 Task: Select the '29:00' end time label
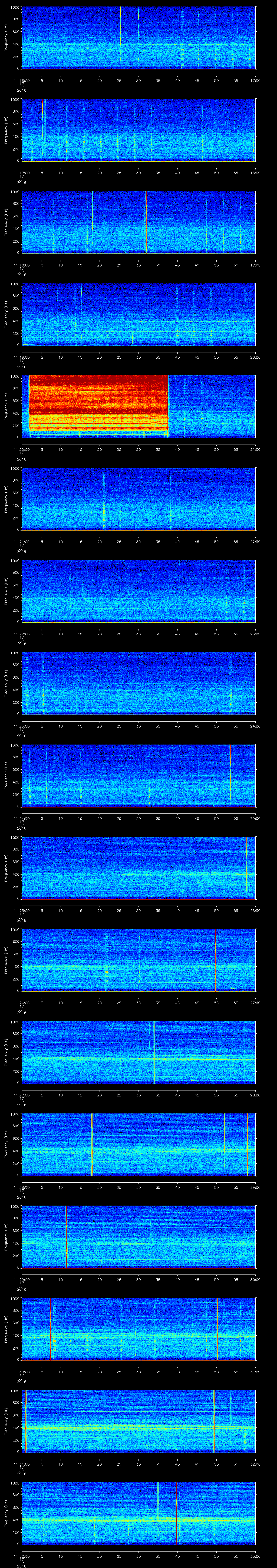coord(255,1187)
